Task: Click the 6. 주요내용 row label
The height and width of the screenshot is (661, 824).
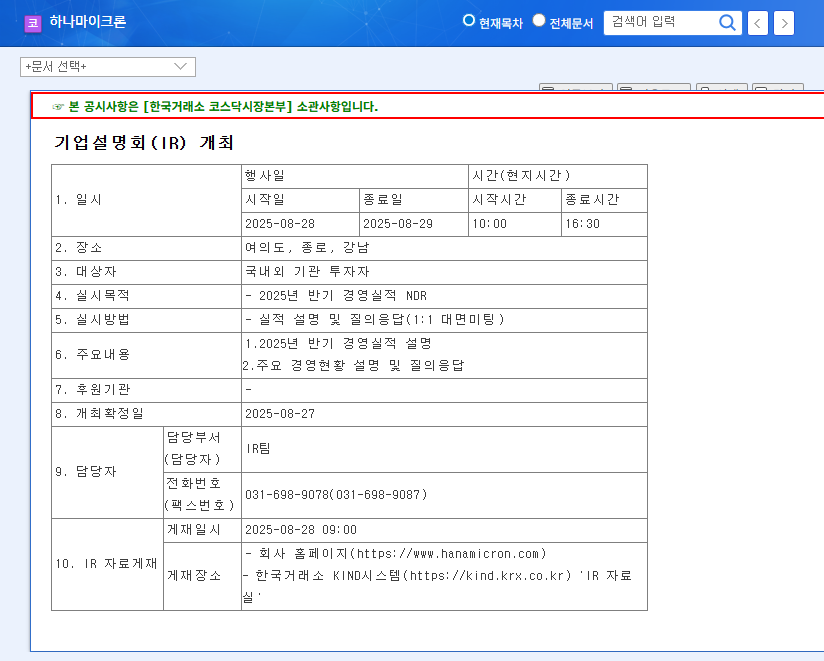Action: coord(146,355)
